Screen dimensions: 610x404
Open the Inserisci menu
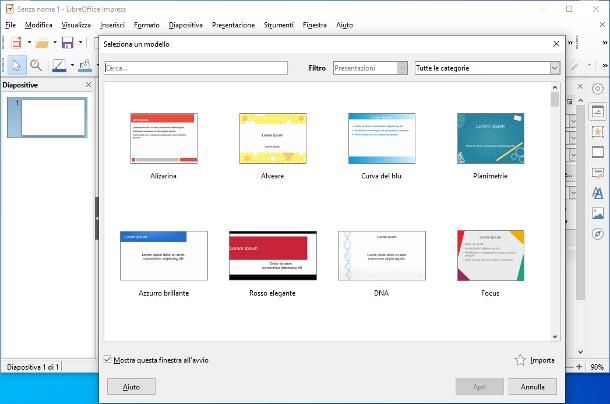pyautogui.click(x=112, y=25)
